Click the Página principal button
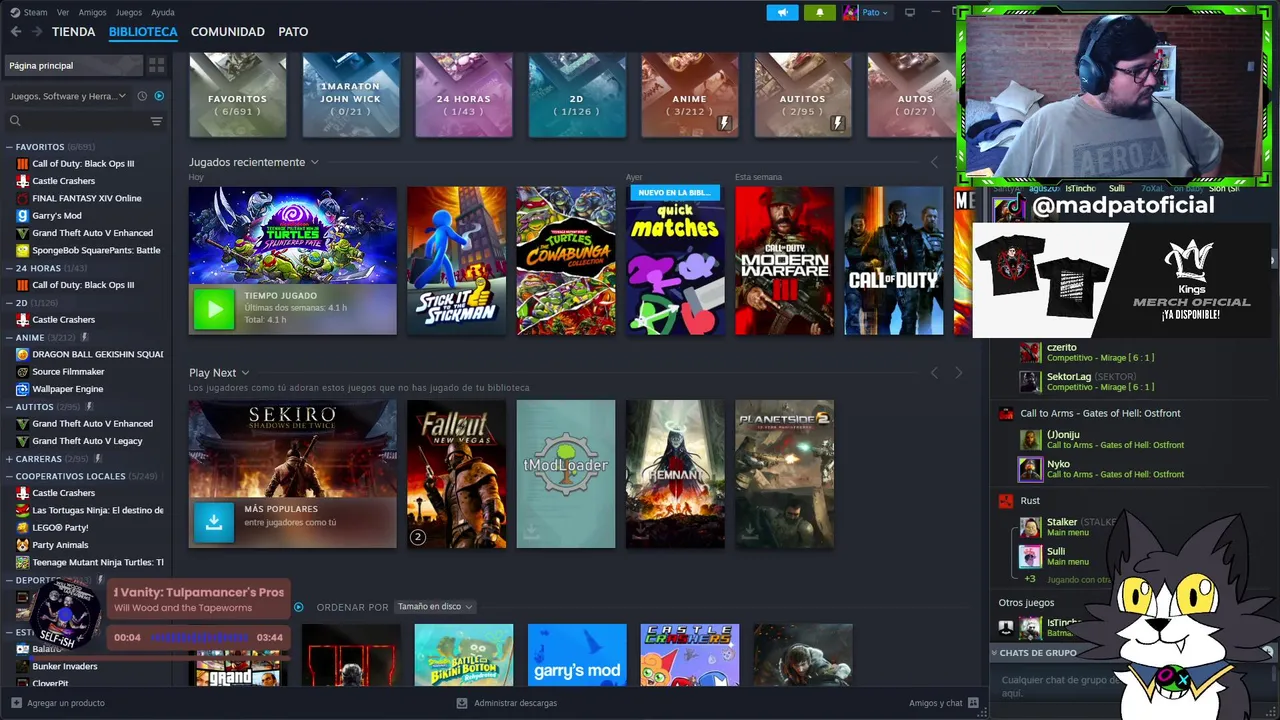The image size is (1280, 720). (x=72, y=65)
